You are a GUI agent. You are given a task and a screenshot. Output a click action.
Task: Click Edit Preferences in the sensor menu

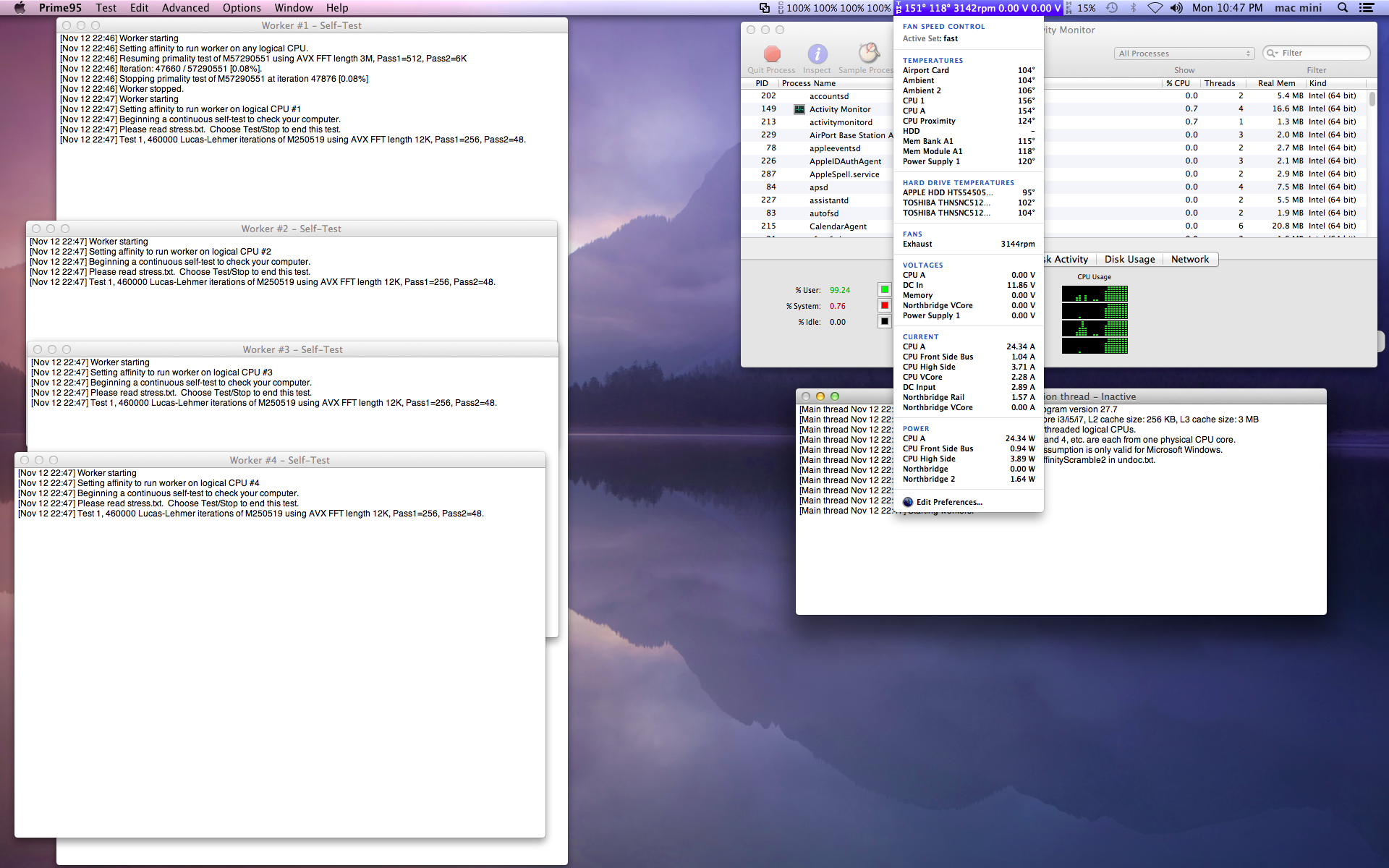[949, 502]
